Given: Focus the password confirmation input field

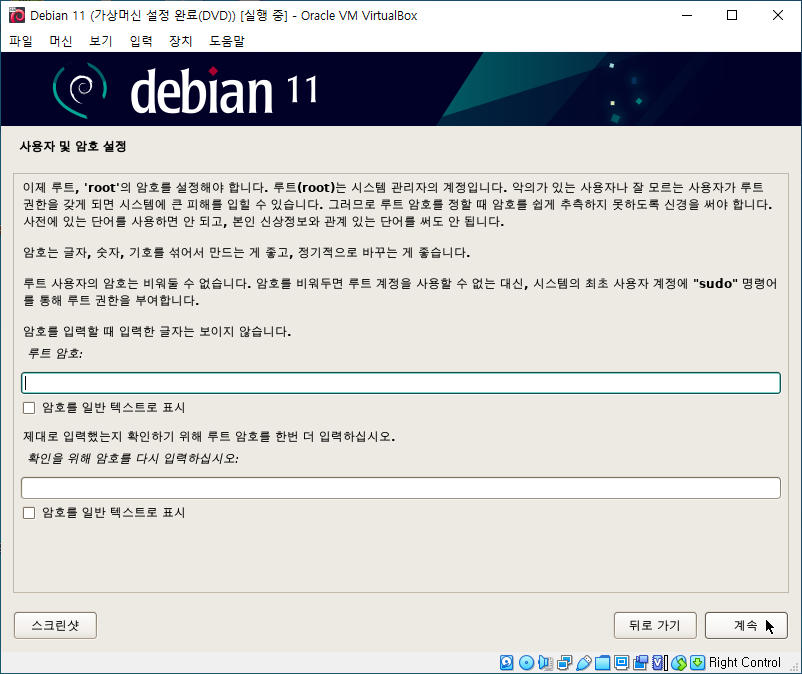Looking at the screenshot, I should click(401, 488).
